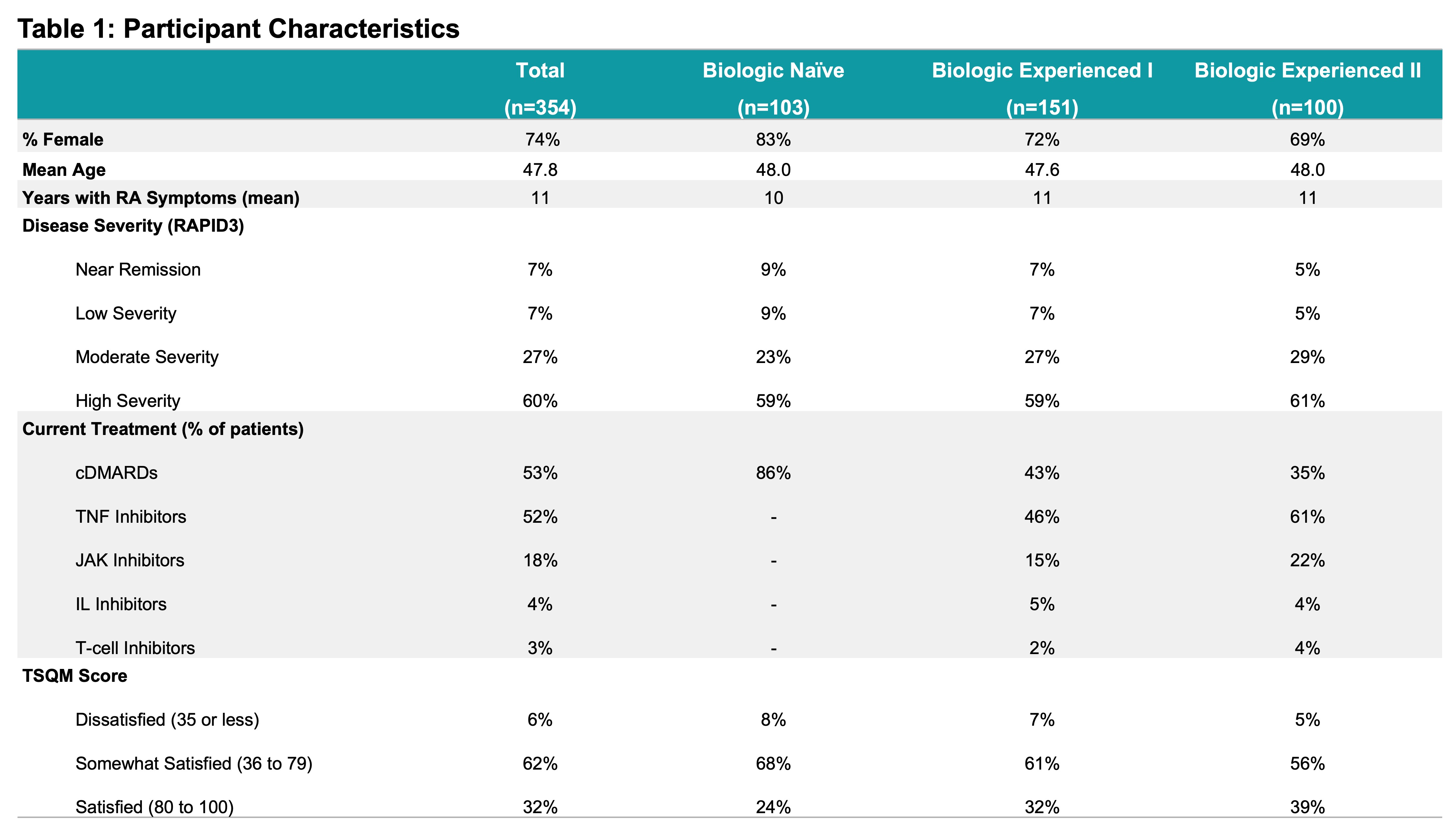1456x828 pixels.
Task: Select the "Near Remission" row label
Action: pos(138,269)
